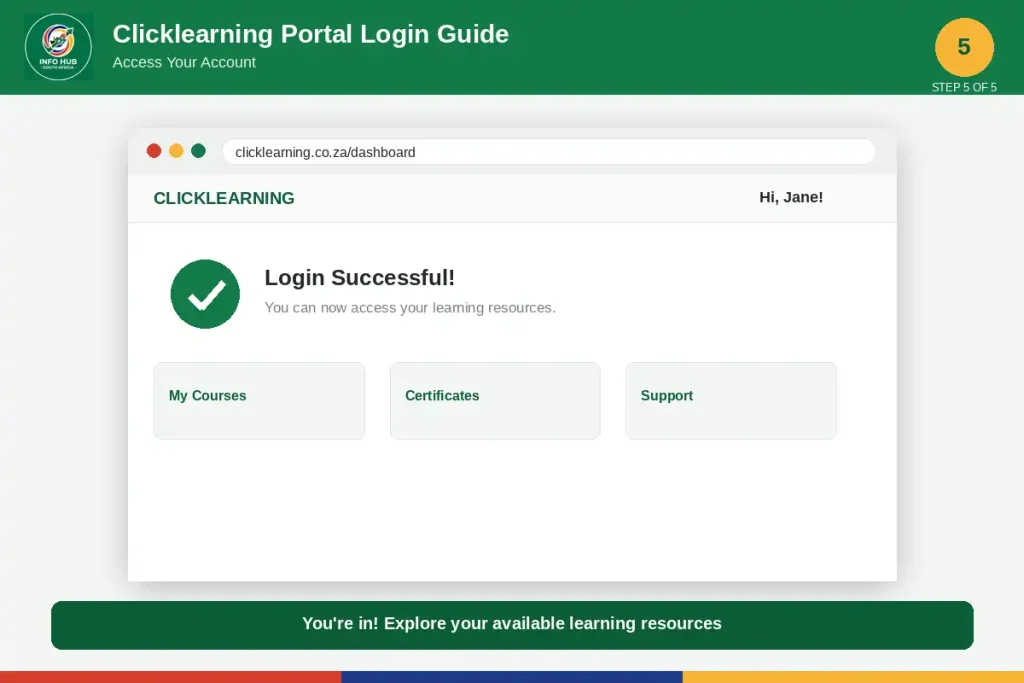This screenshot has width=1024, height=683.
Task: Click the 'STEP 5 OF 5' label
Action: [964, 87]
